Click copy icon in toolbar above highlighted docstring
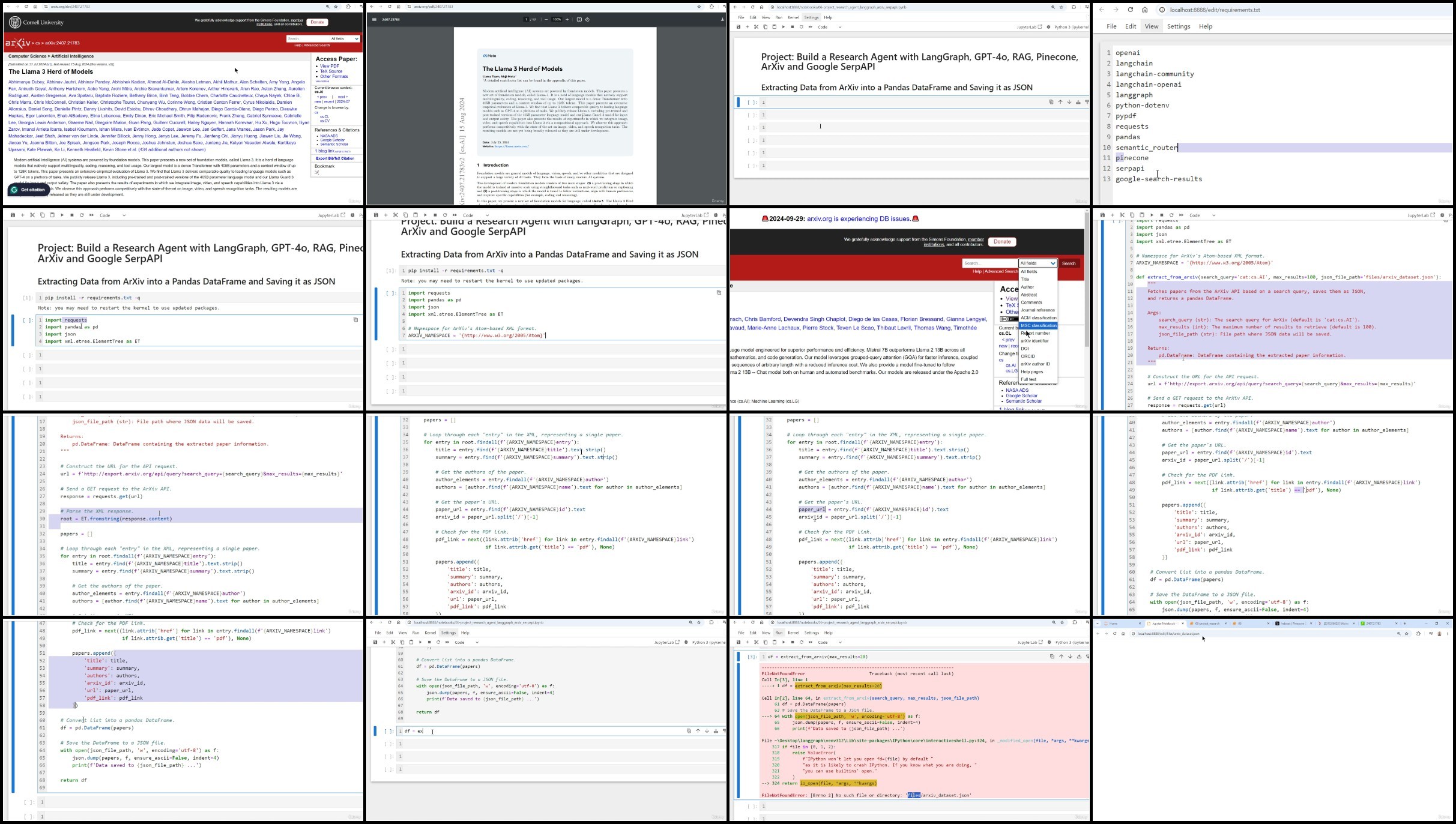Screen dimensions: 1456x824 (x=1132, y=215)
